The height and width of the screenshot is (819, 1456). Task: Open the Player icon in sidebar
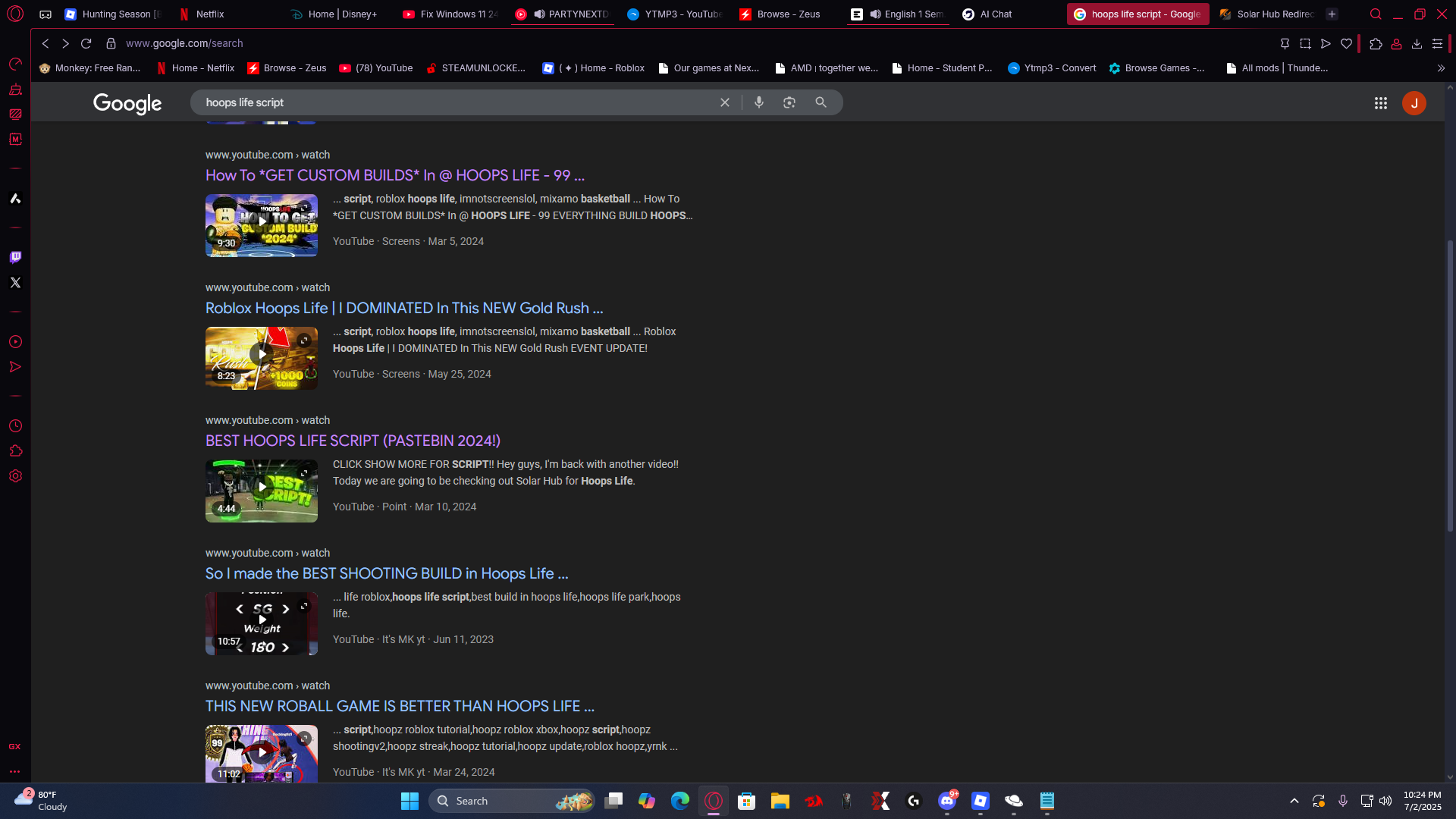pos(15,342)
